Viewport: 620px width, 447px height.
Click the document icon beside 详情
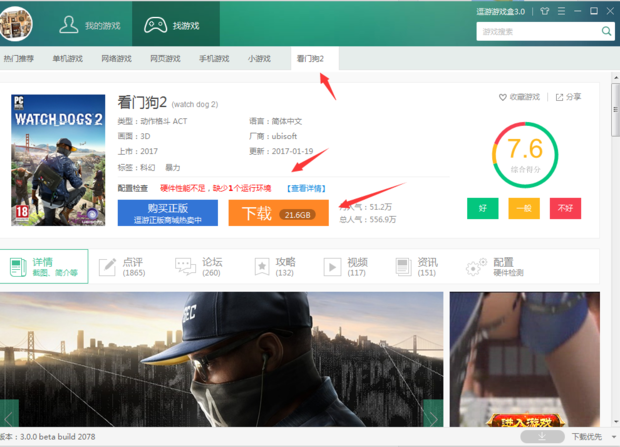coord(18,267)
